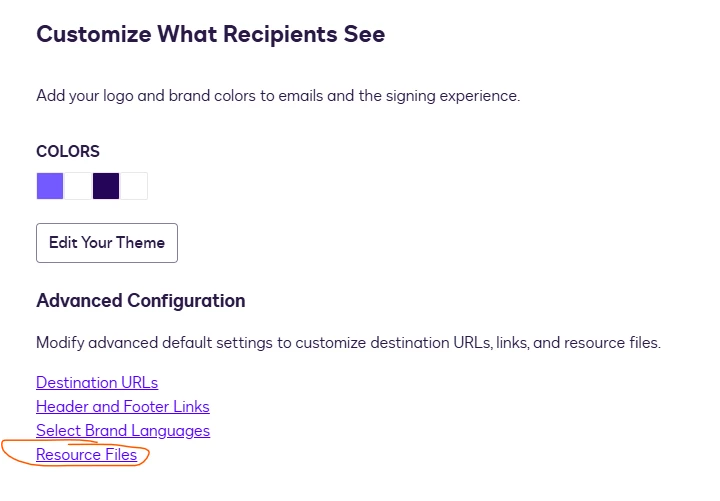
Task: Configure destination URLs for recipients
Action: pos(97,383)
